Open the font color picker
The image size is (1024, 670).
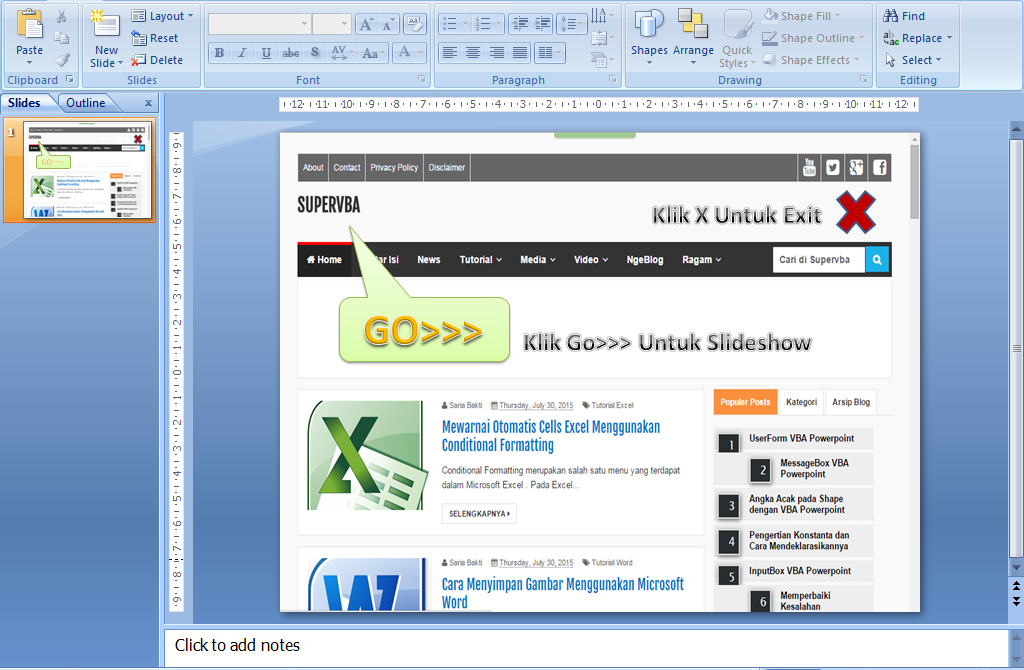pos(406,54)
